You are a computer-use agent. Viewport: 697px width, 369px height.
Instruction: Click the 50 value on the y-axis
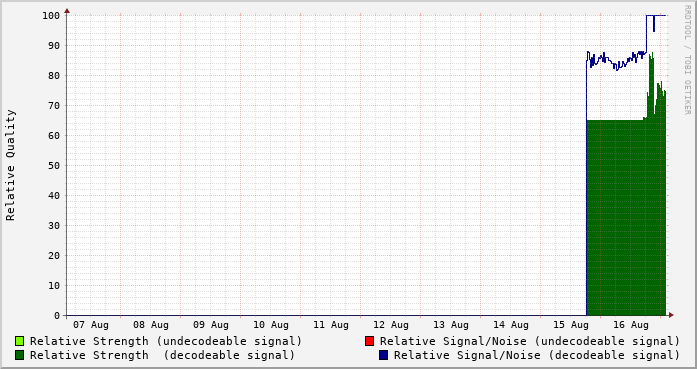click(x=54, y=166)
